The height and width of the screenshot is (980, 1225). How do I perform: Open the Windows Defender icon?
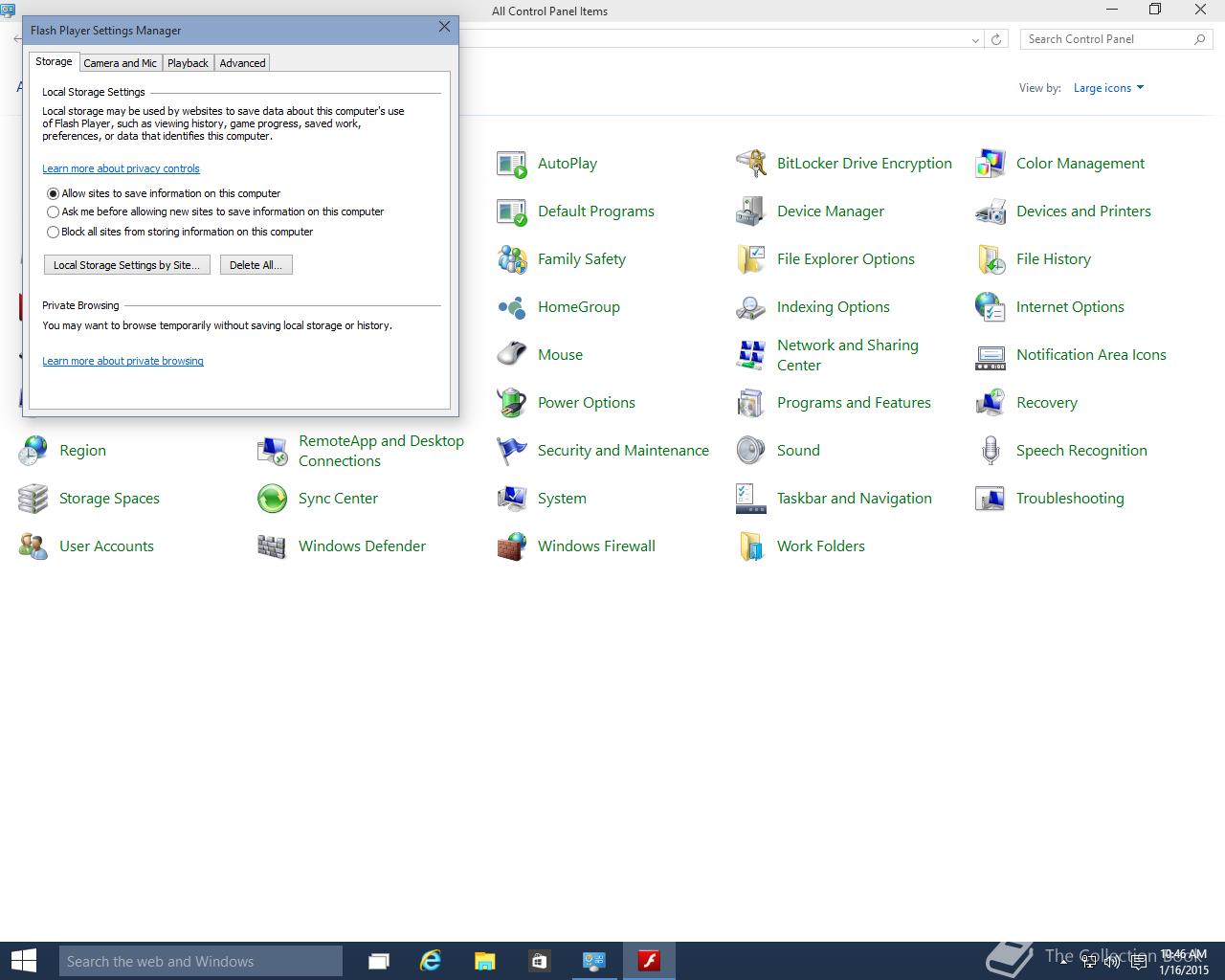[273, 546]
